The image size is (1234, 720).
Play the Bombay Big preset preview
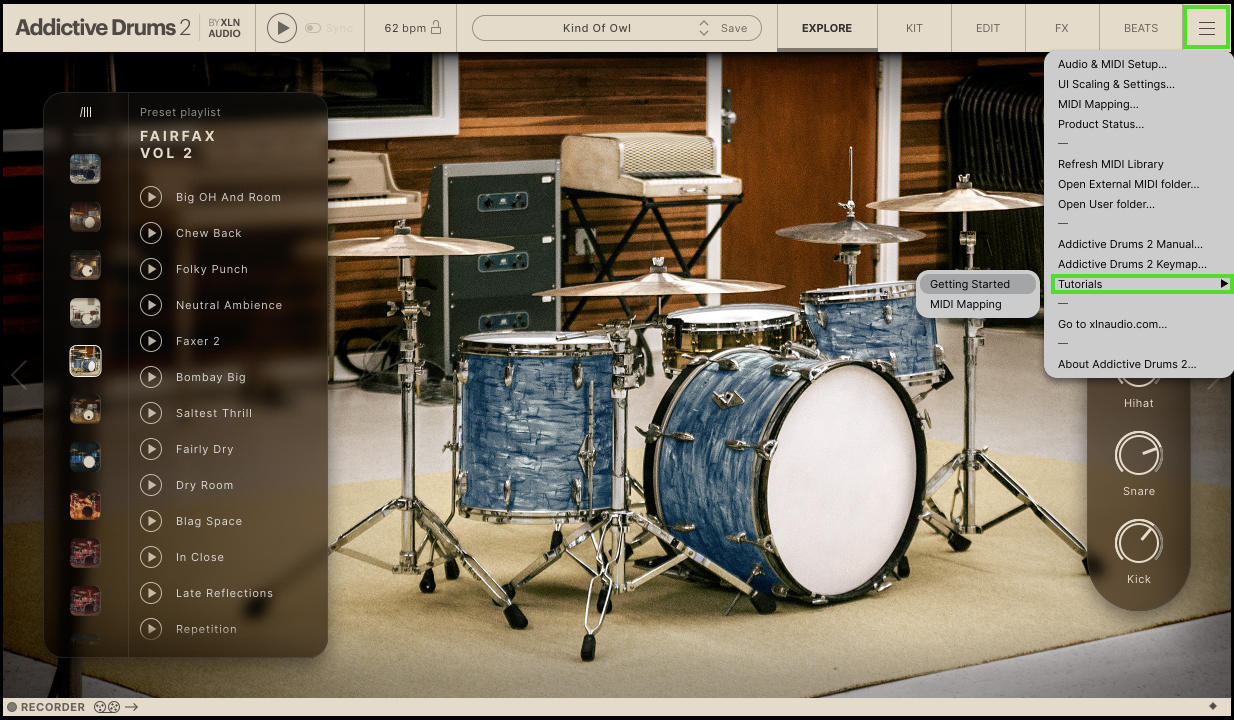pyautogui.click(x=151, y=377)
